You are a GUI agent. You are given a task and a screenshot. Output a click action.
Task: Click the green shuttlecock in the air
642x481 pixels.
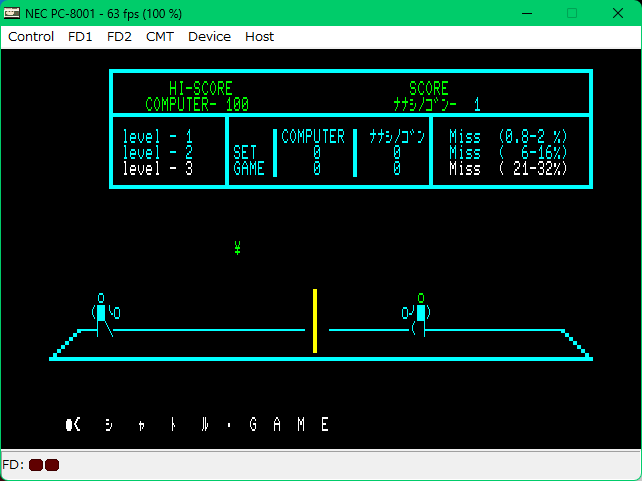[x=237, y=248]
